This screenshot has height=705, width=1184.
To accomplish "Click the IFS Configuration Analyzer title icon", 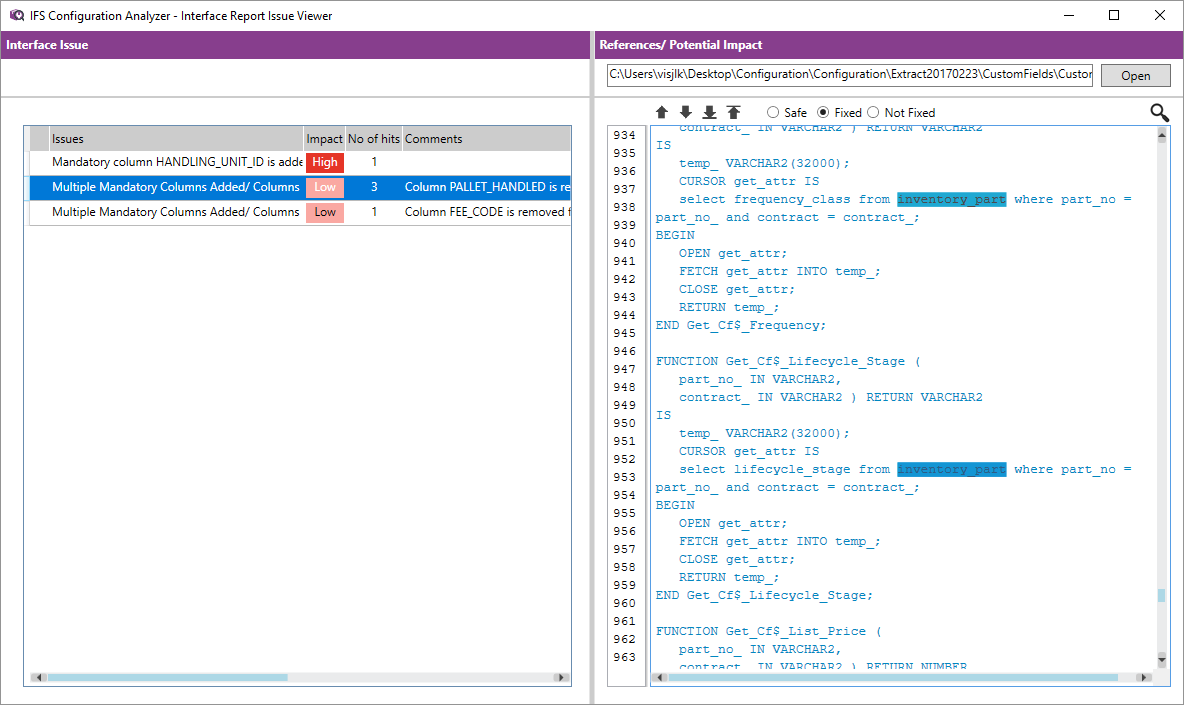I will [16, 15].
